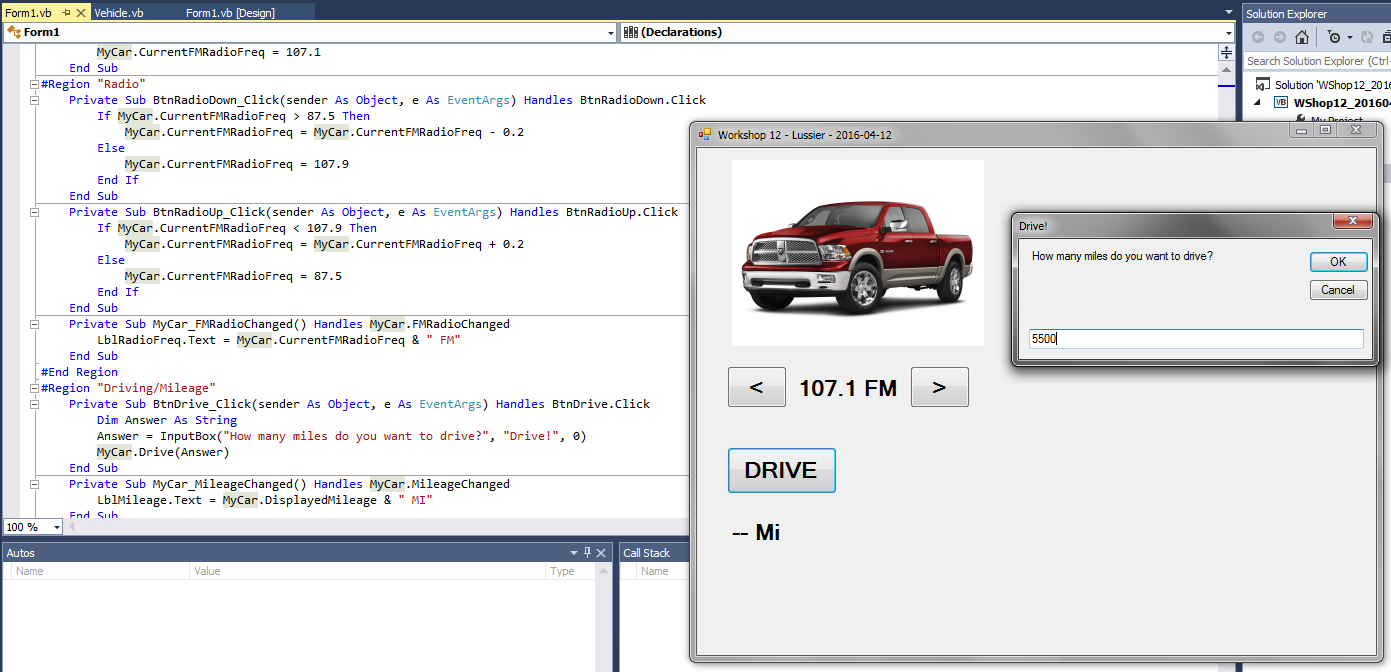1391x672 pixels.
Task: Switch to the Vehicle.vb tab
Action: tap(119, 12)
